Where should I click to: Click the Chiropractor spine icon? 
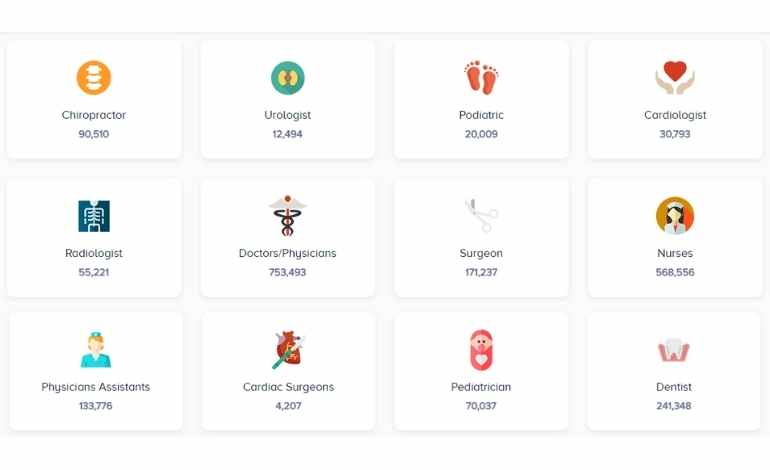click(94, 78)
